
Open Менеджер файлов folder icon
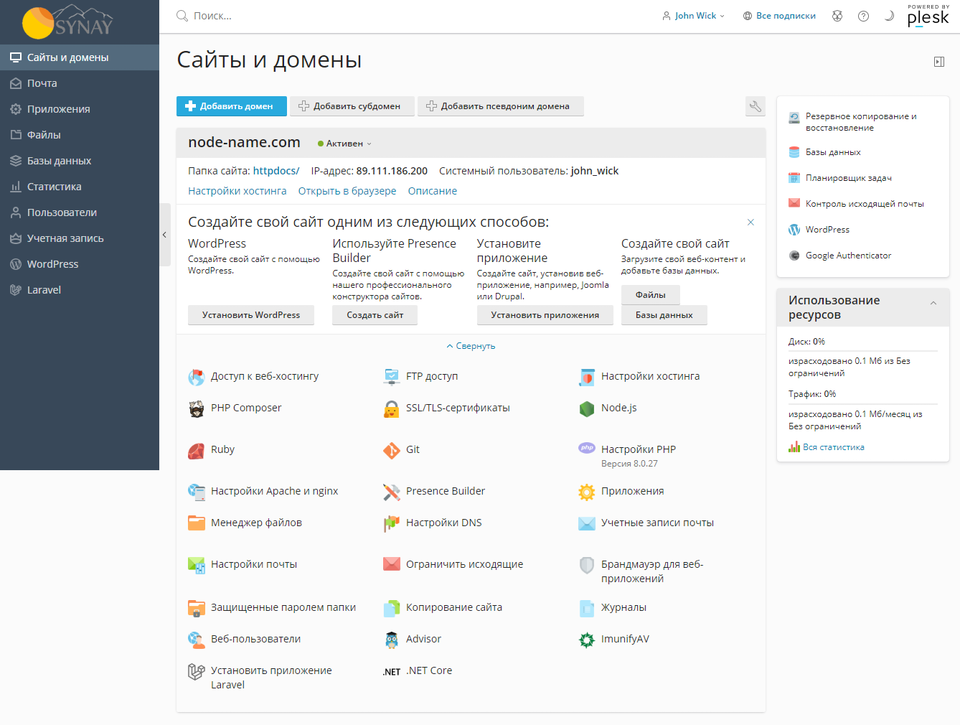(196, 523)
